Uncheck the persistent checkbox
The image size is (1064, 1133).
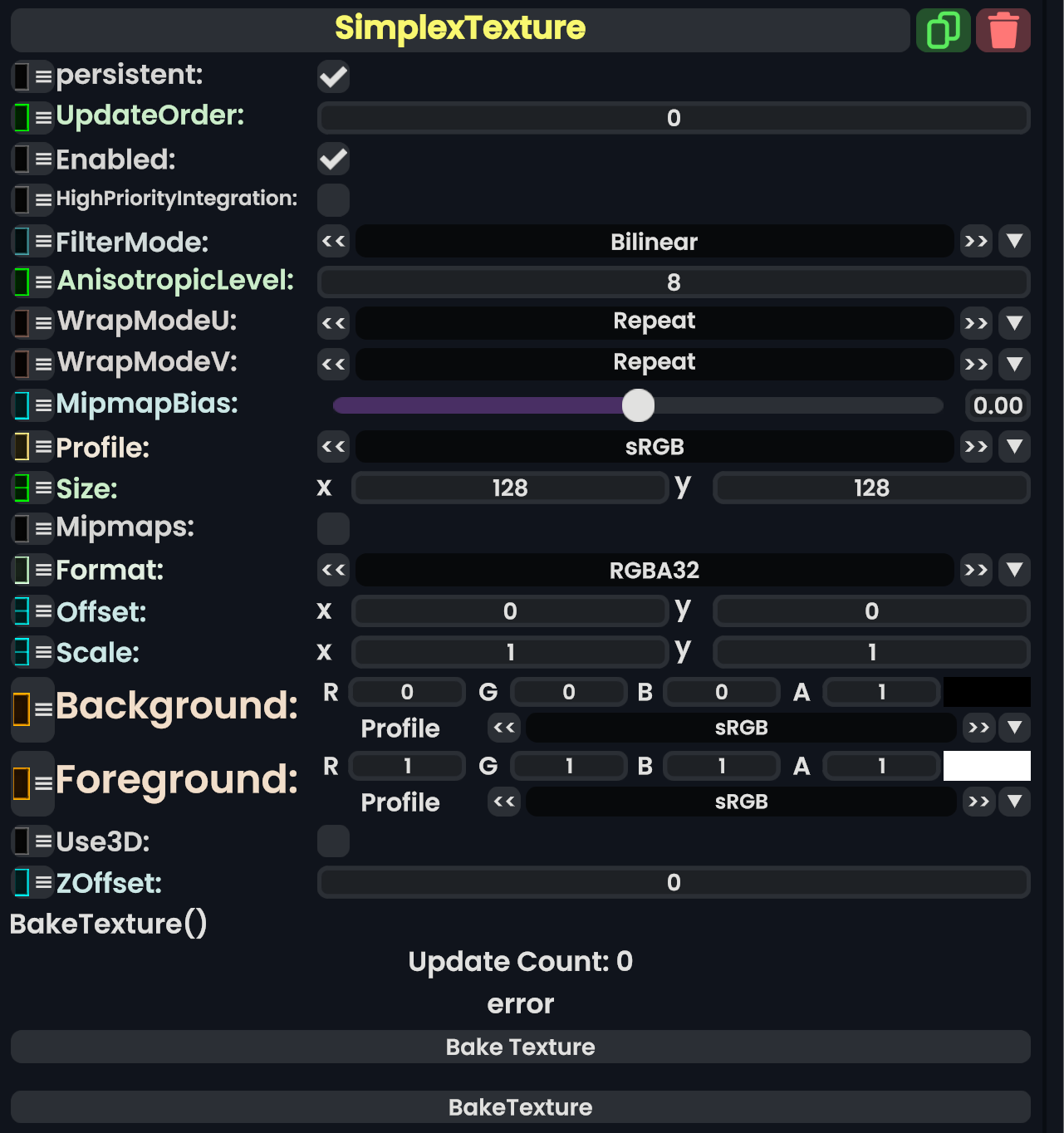[333, 77]
